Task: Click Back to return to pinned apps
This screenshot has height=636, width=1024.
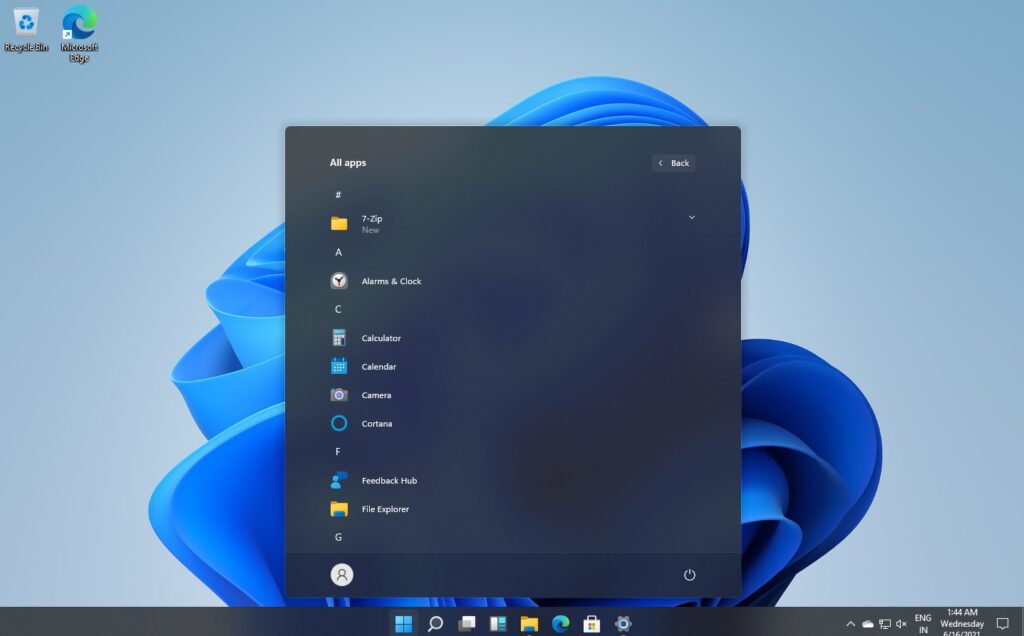Action: tap(672, 162)
